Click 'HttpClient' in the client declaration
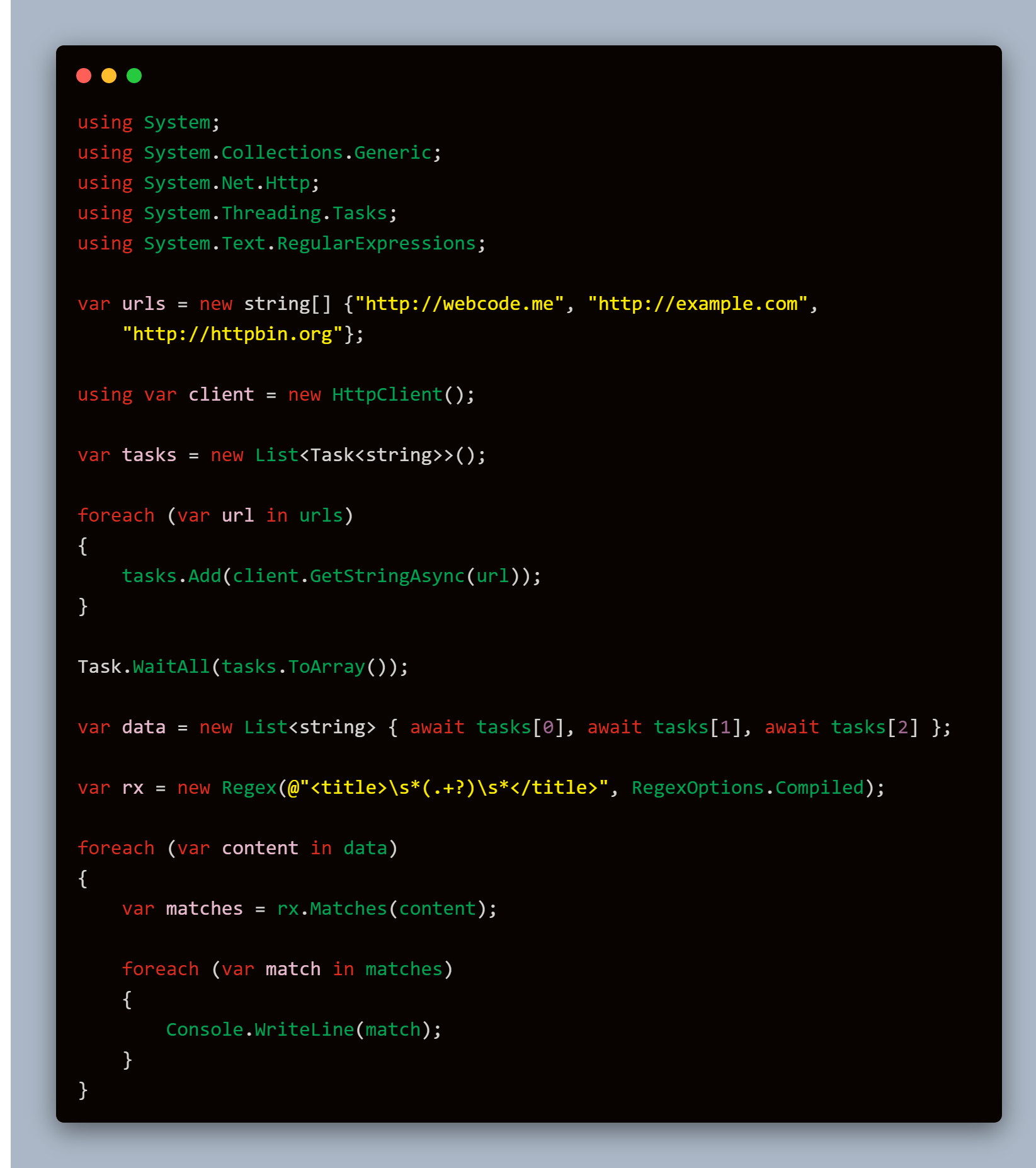Image resolution: width=1036 pixels, height=1168 pixels. click(387, 394)
